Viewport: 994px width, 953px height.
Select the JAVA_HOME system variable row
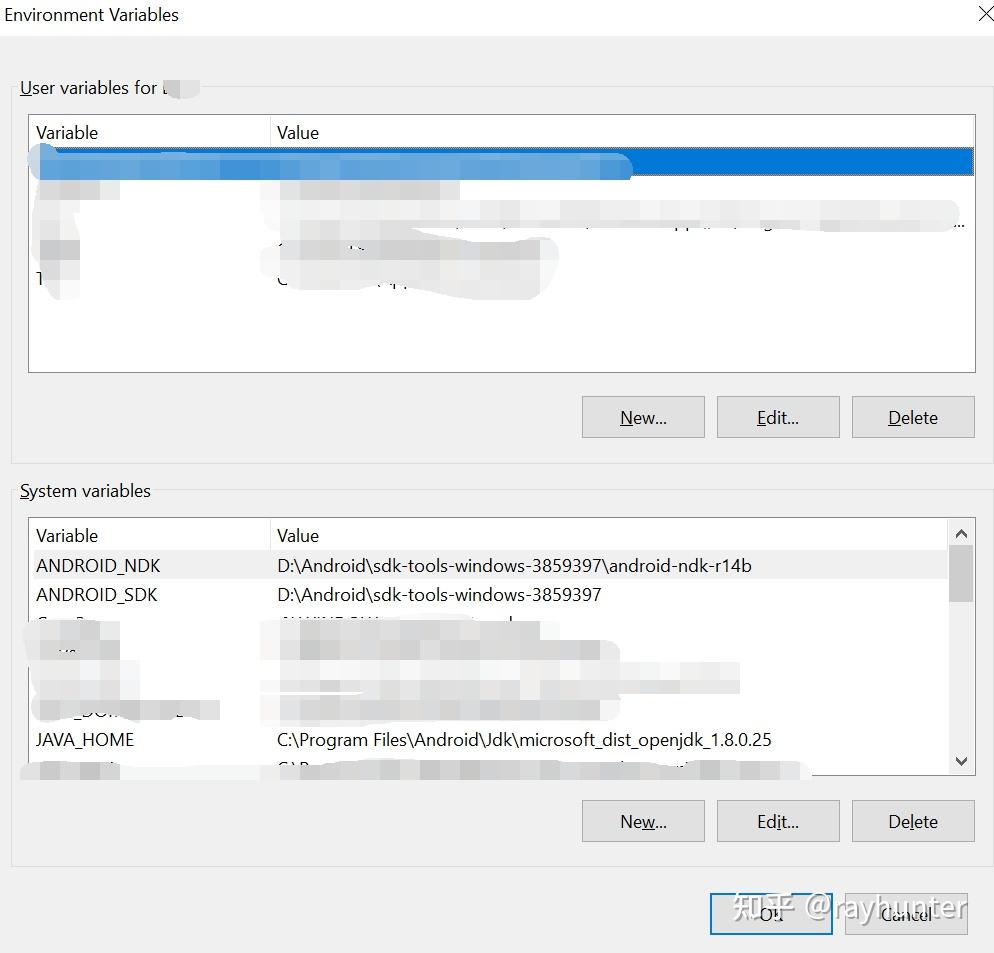click(400, 740)
